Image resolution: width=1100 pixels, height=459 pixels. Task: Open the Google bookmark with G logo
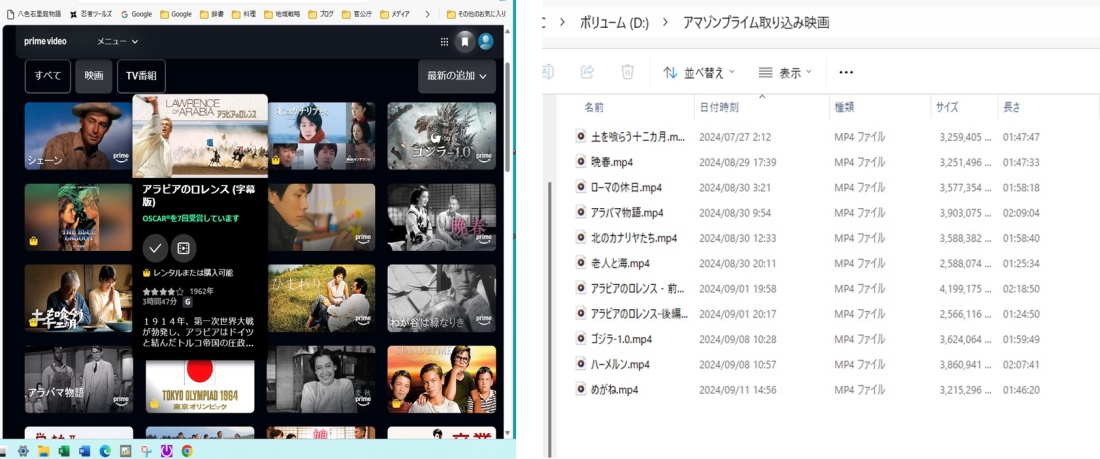(137, 14)
